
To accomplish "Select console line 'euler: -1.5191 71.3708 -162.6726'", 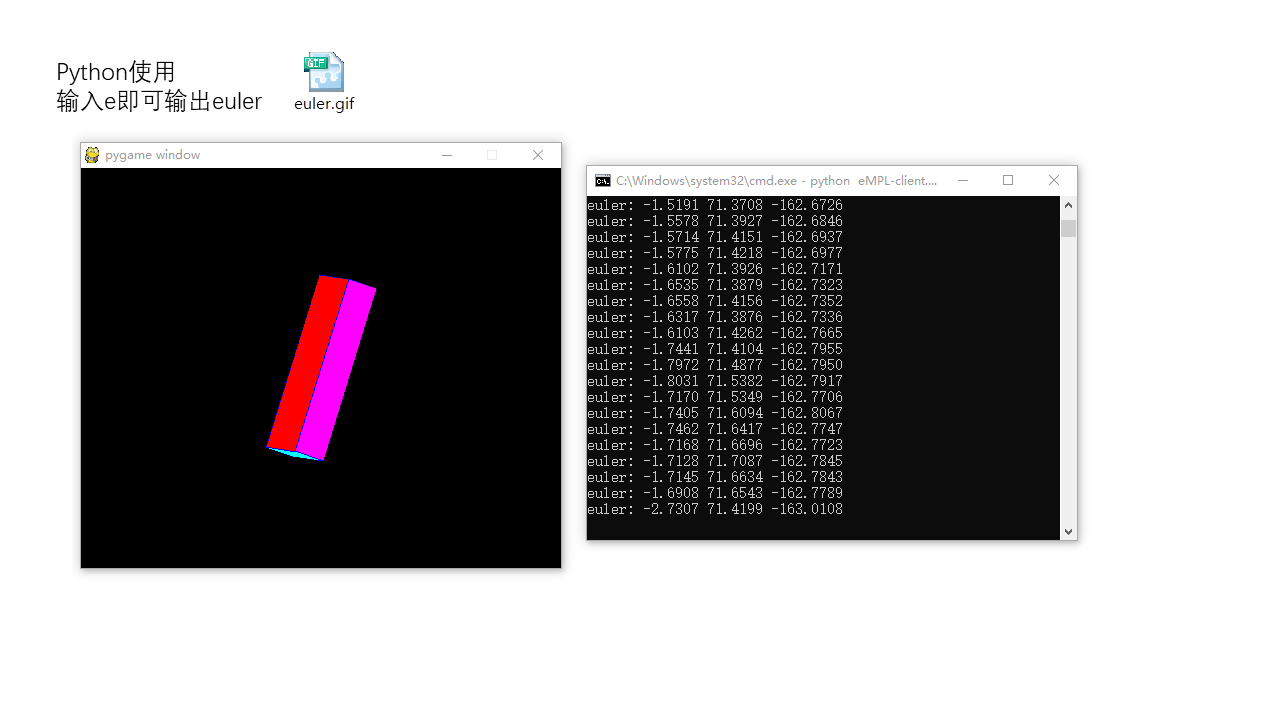I will coord(715,205).
